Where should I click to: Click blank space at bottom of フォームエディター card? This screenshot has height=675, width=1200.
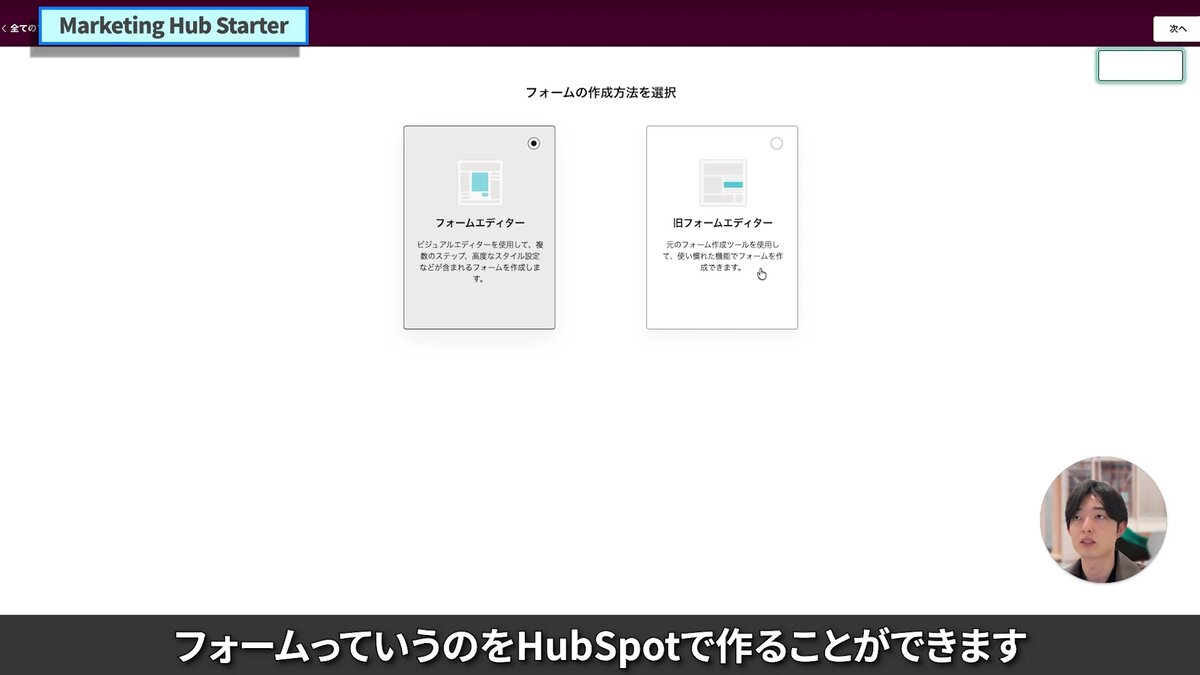click(479, 308)
